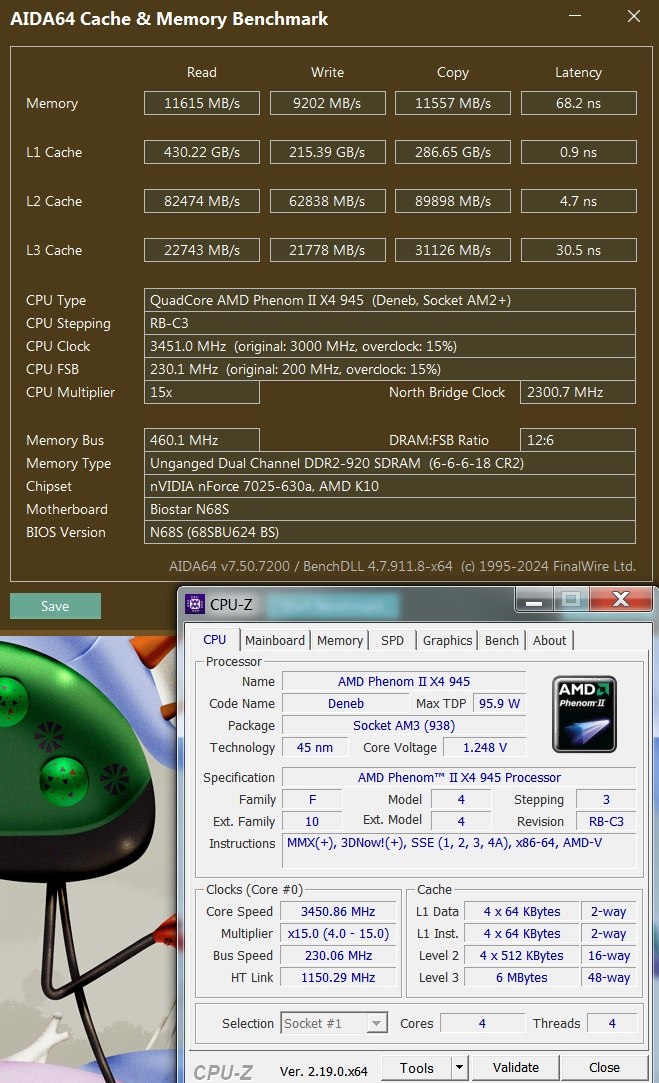Click the Bus Speed 230.06 MHz field
This screenshot has height=1083, width=659.
click(338, 956)
